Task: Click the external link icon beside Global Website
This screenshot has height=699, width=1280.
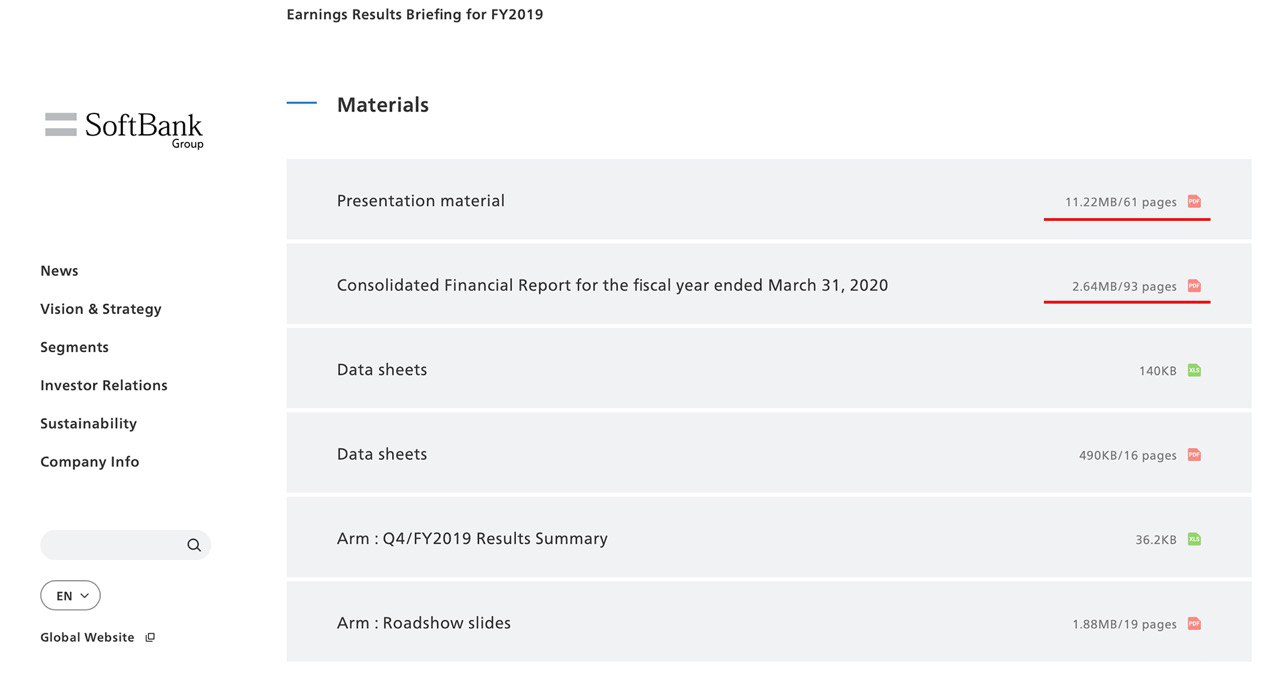Action: point(150,637)
